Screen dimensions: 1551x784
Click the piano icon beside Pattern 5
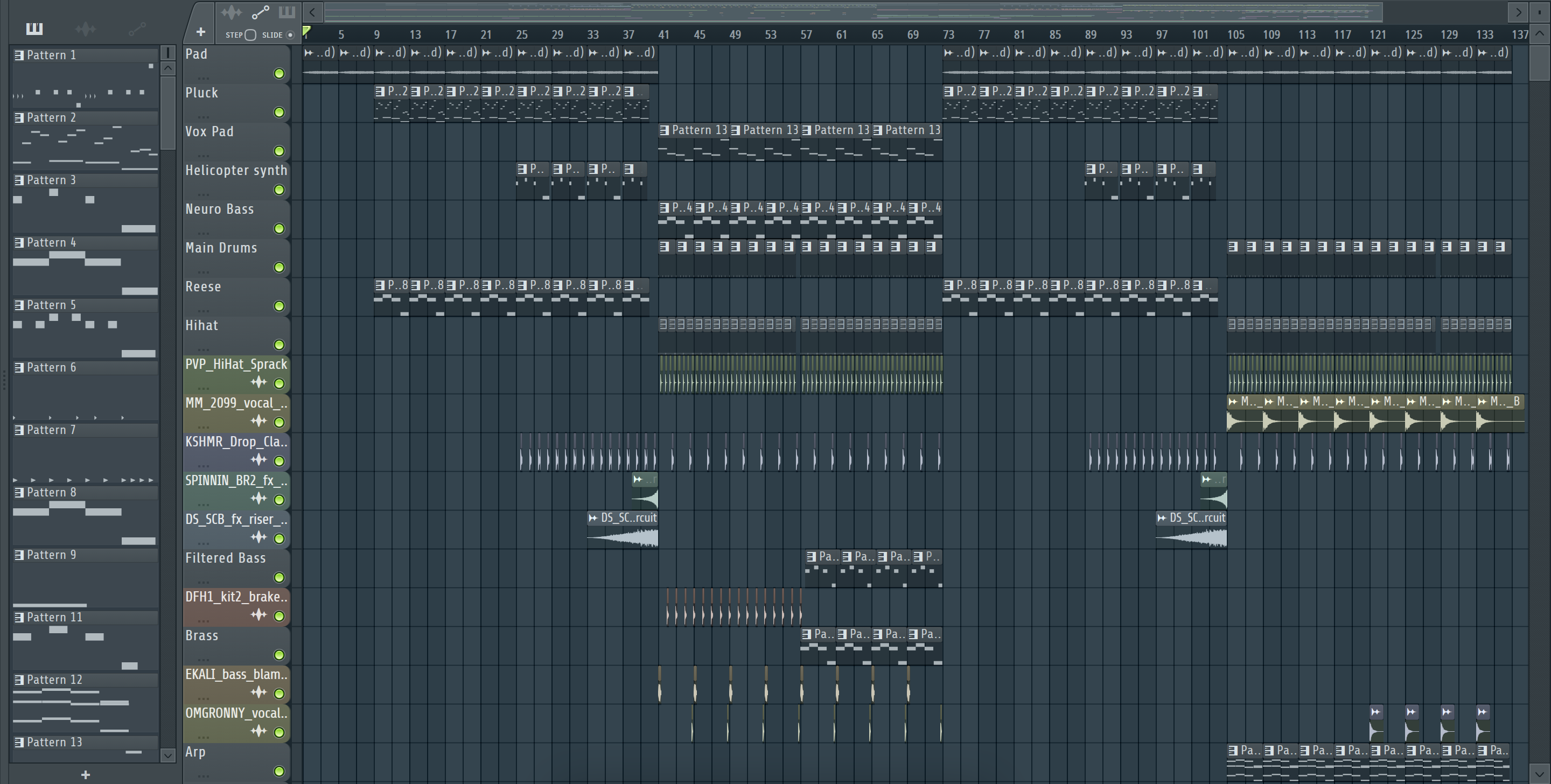coord(19,305)
